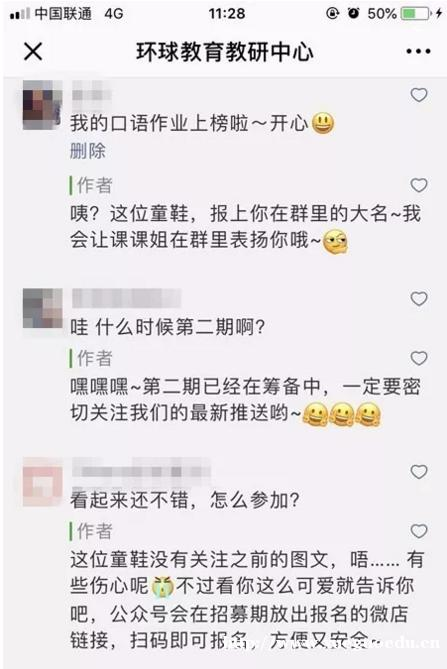Tap the 删除 link under first comment

pyautogui.click(x=88, y=151)
